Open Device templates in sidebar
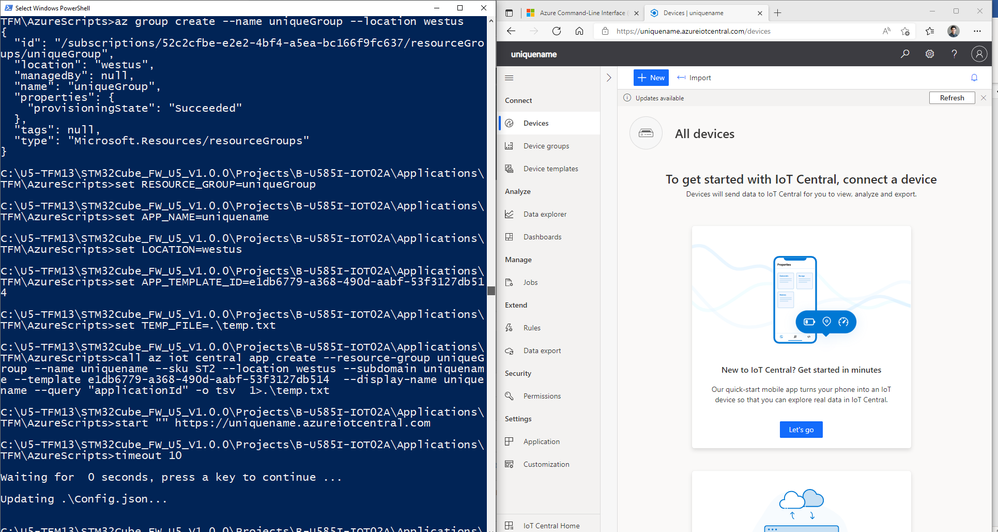998x532 pixels. pos(549,169)
